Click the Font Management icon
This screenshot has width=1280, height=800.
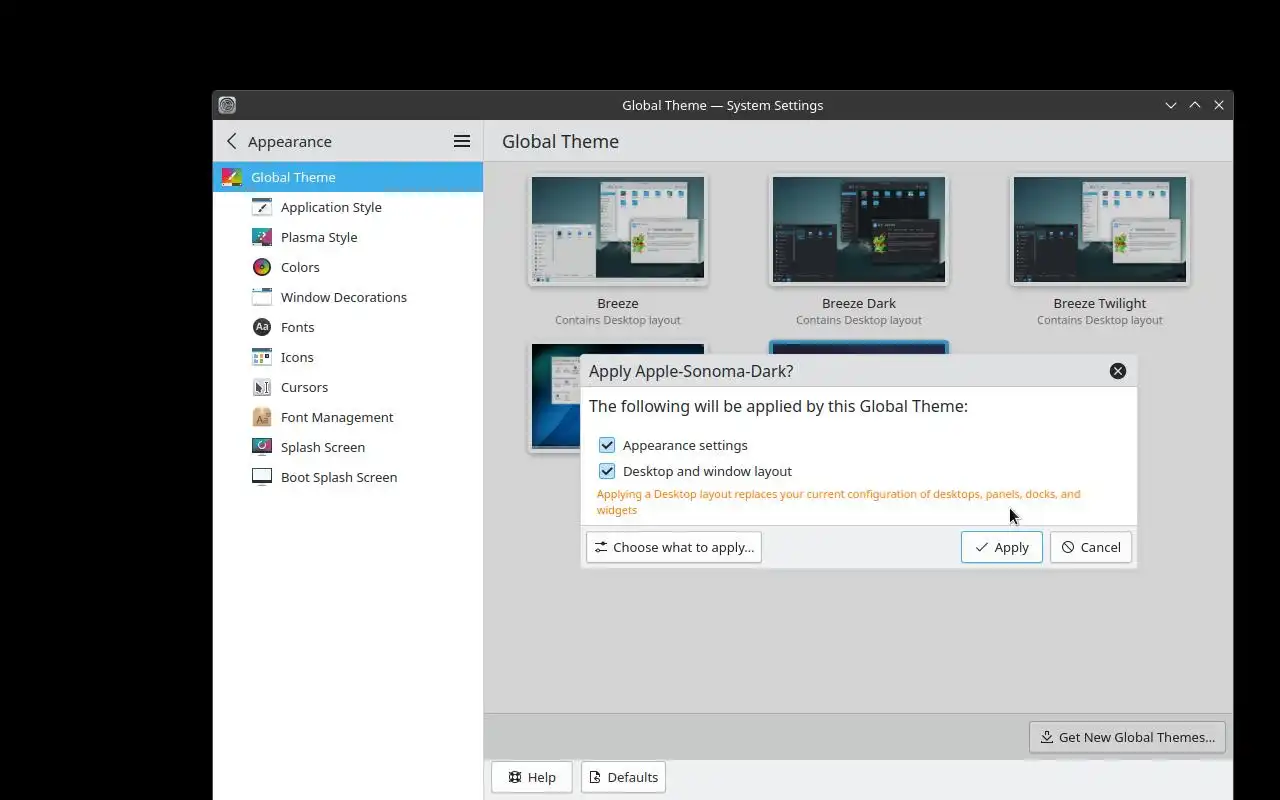[x=262, y=417]
